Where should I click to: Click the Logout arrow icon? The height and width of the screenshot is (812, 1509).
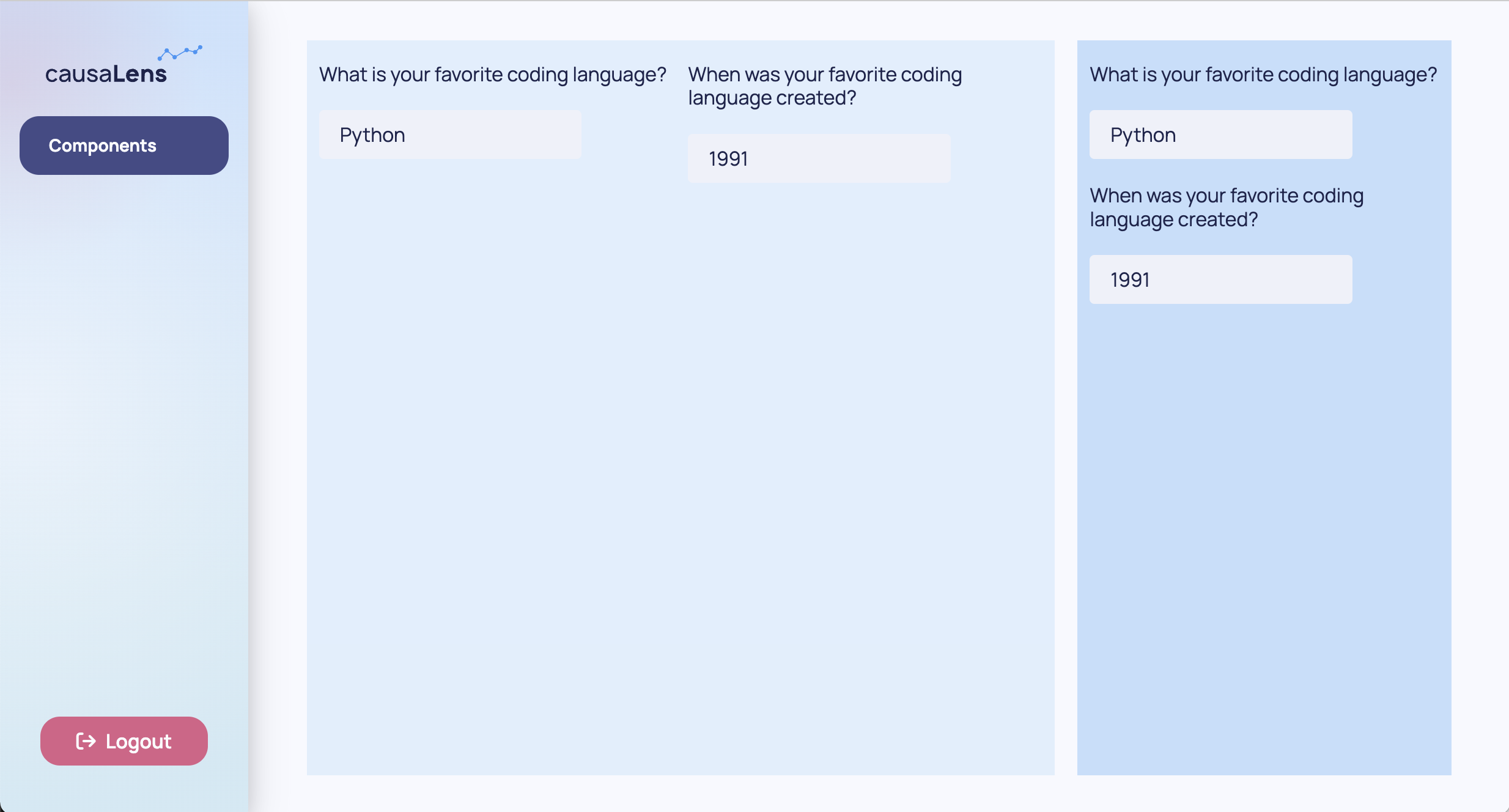coord(86,741)
